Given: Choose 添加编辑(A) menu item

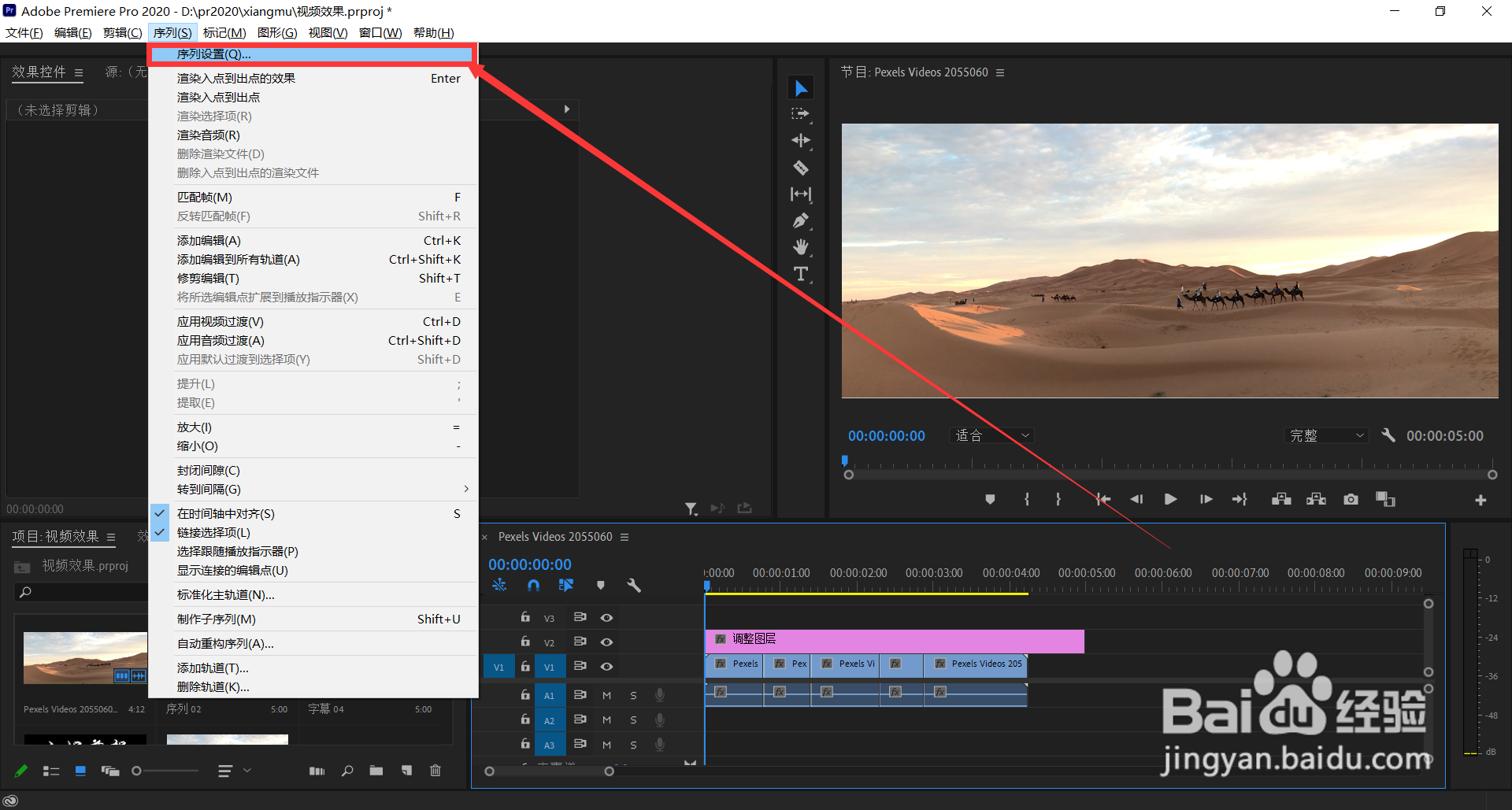Looking at the screenshot, I should 313,241.
